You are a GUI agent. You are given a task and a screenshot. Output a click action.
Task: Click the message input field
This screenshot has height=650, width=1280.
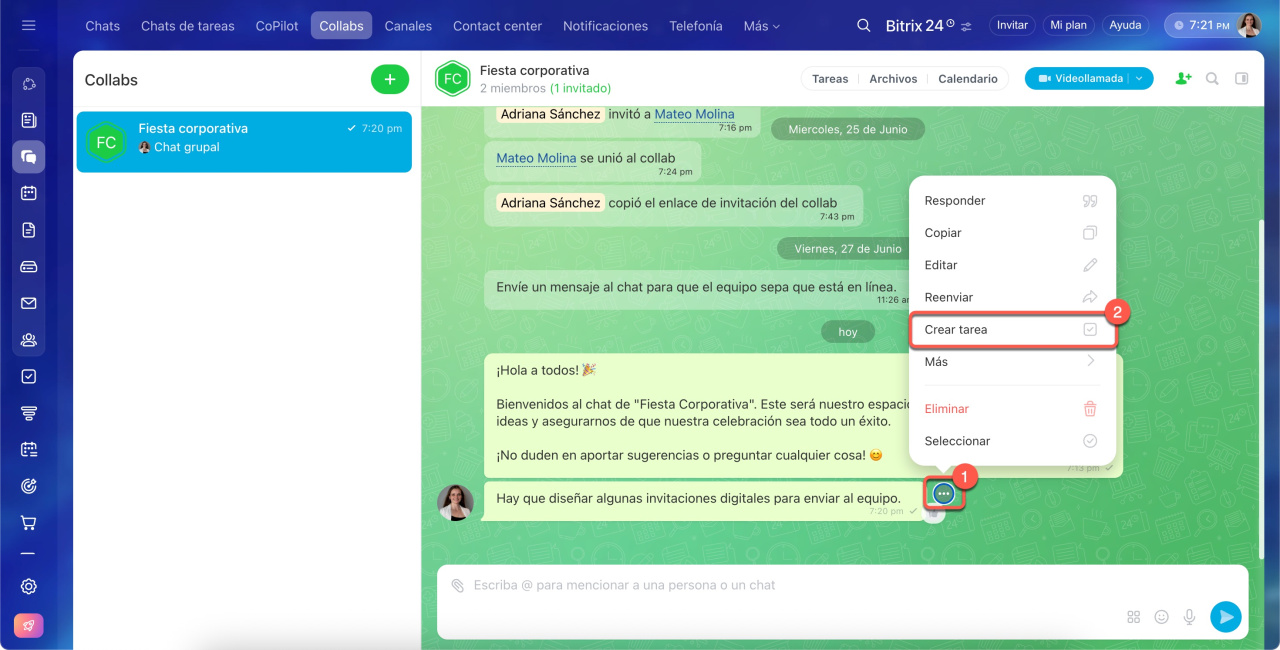point(780,585)
